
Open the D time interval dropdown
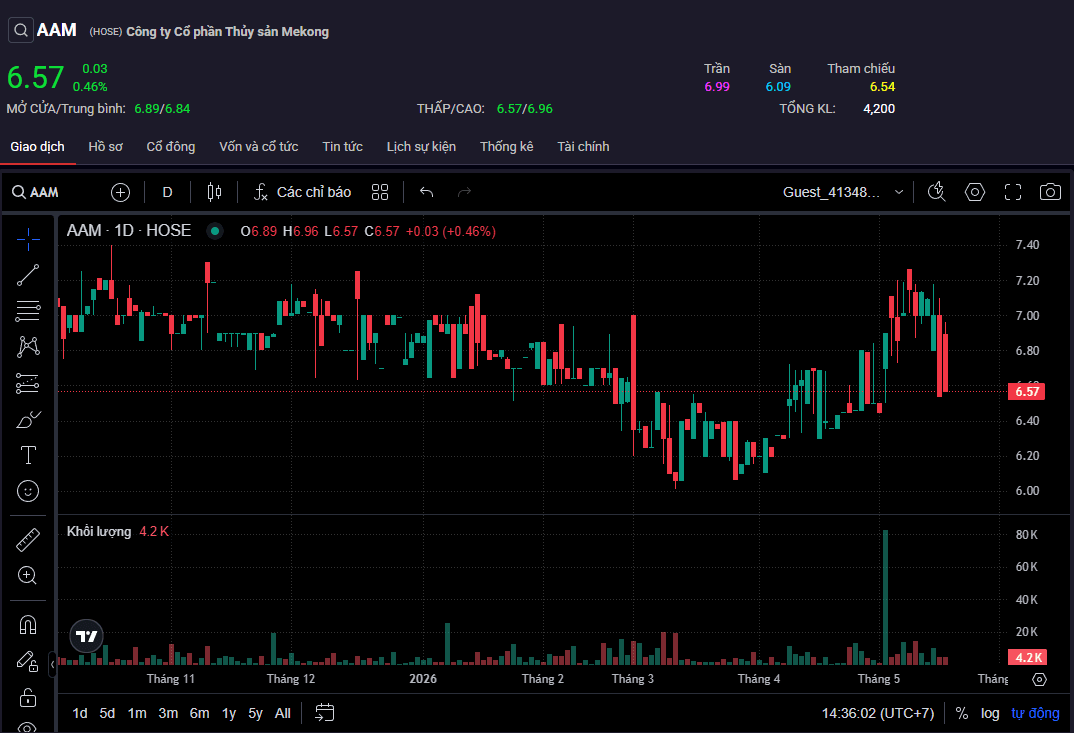point(167,192)
